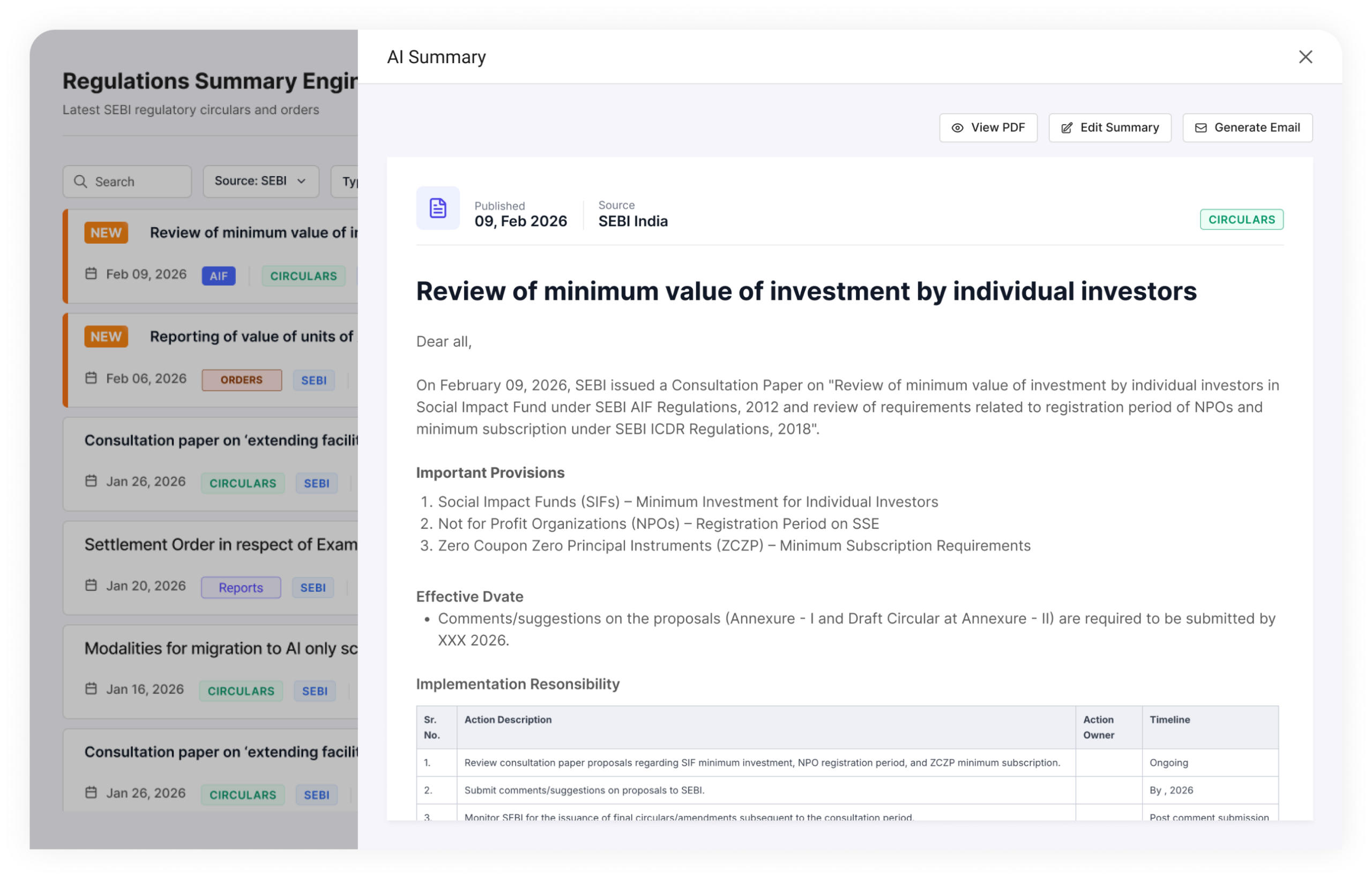Open the Settlement Order list item
The image size is (1372, 879).
pos(220,545)
